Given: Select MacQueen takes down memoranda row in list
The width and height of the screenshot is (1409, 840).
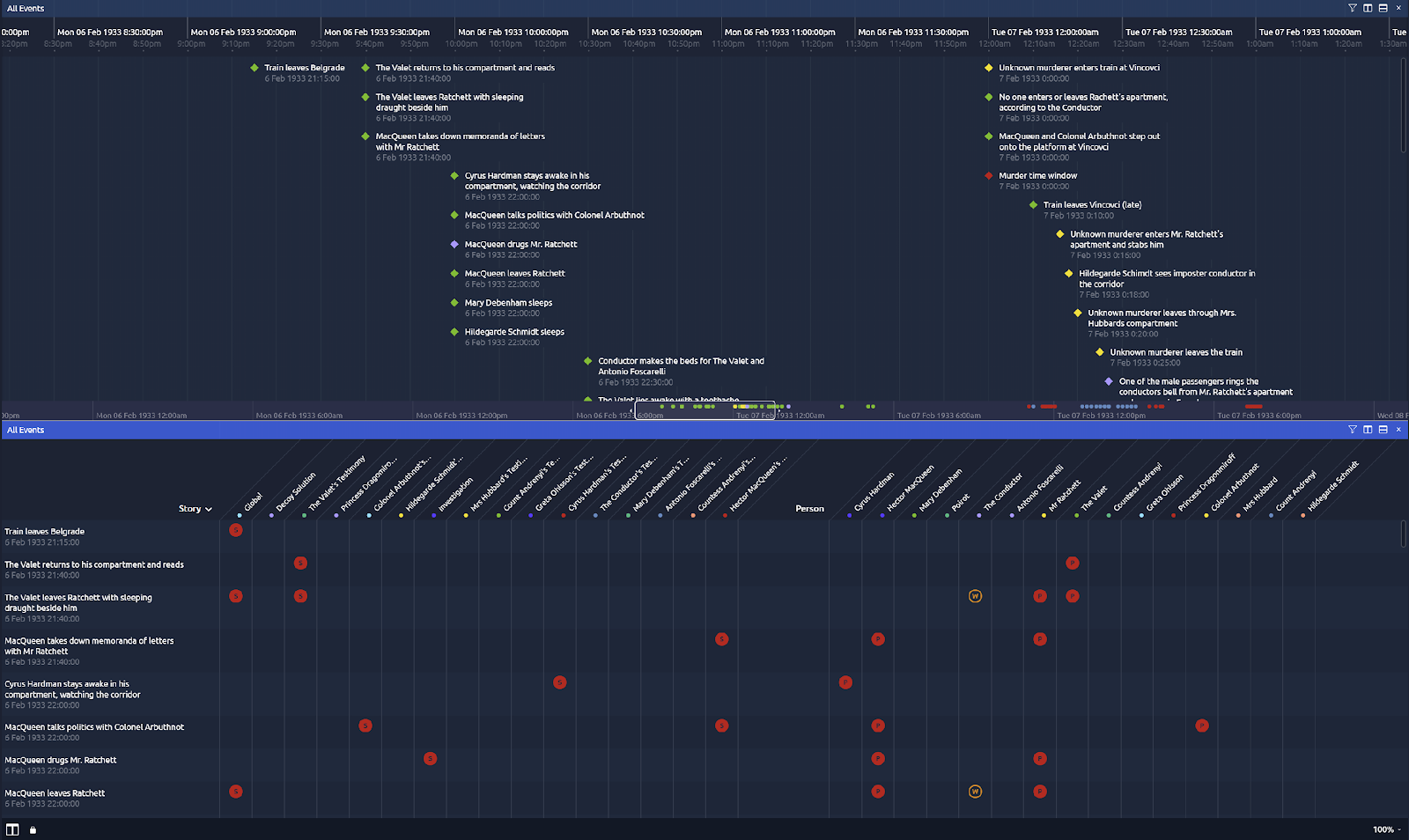Looking at the screenshot, I should click(110, 651).
